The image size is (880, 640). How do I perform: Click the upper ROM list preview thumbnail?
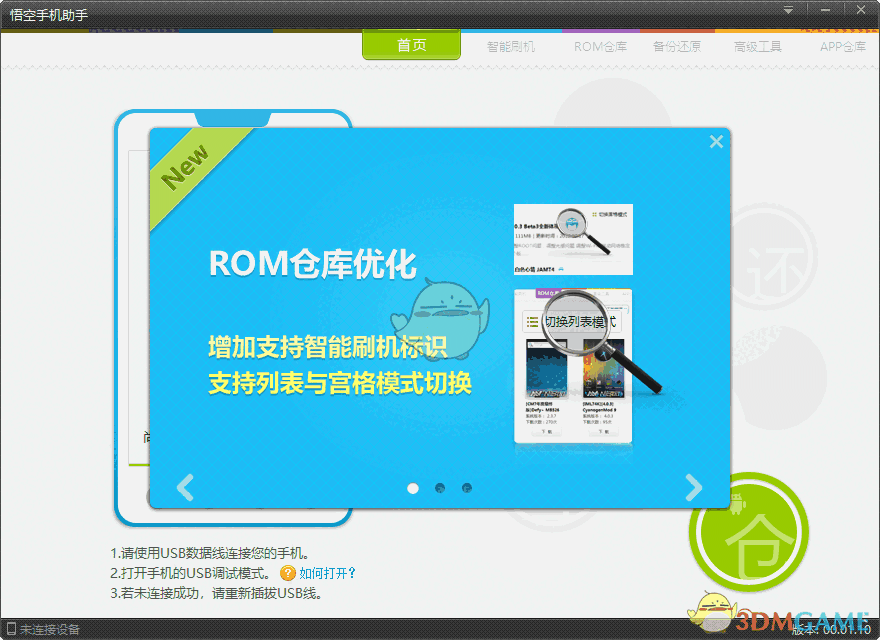pyautogui.click(x=573, y=240)
